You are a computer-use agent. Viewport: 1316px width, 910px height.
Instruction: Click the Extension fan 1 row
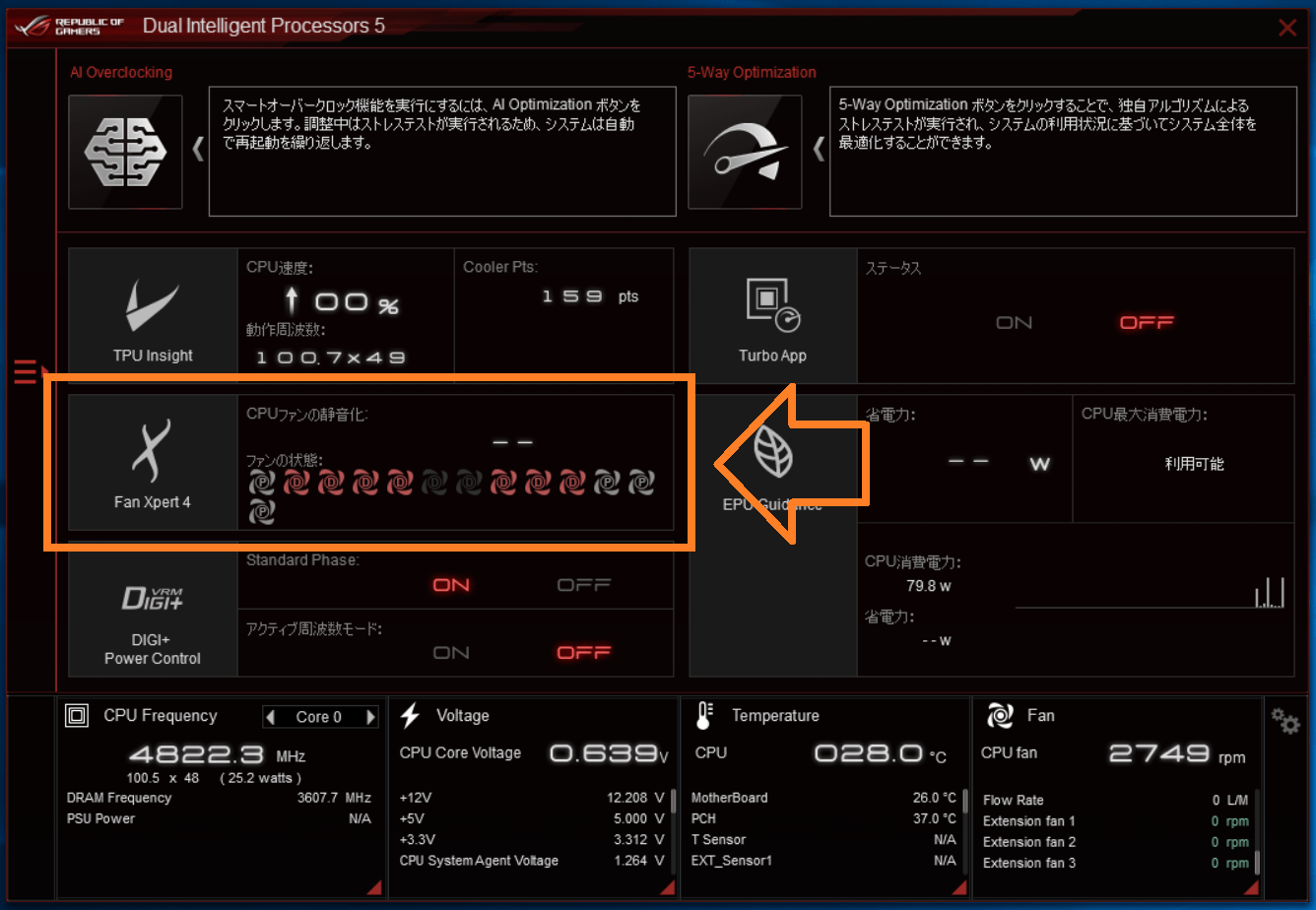click(1116, 821)
